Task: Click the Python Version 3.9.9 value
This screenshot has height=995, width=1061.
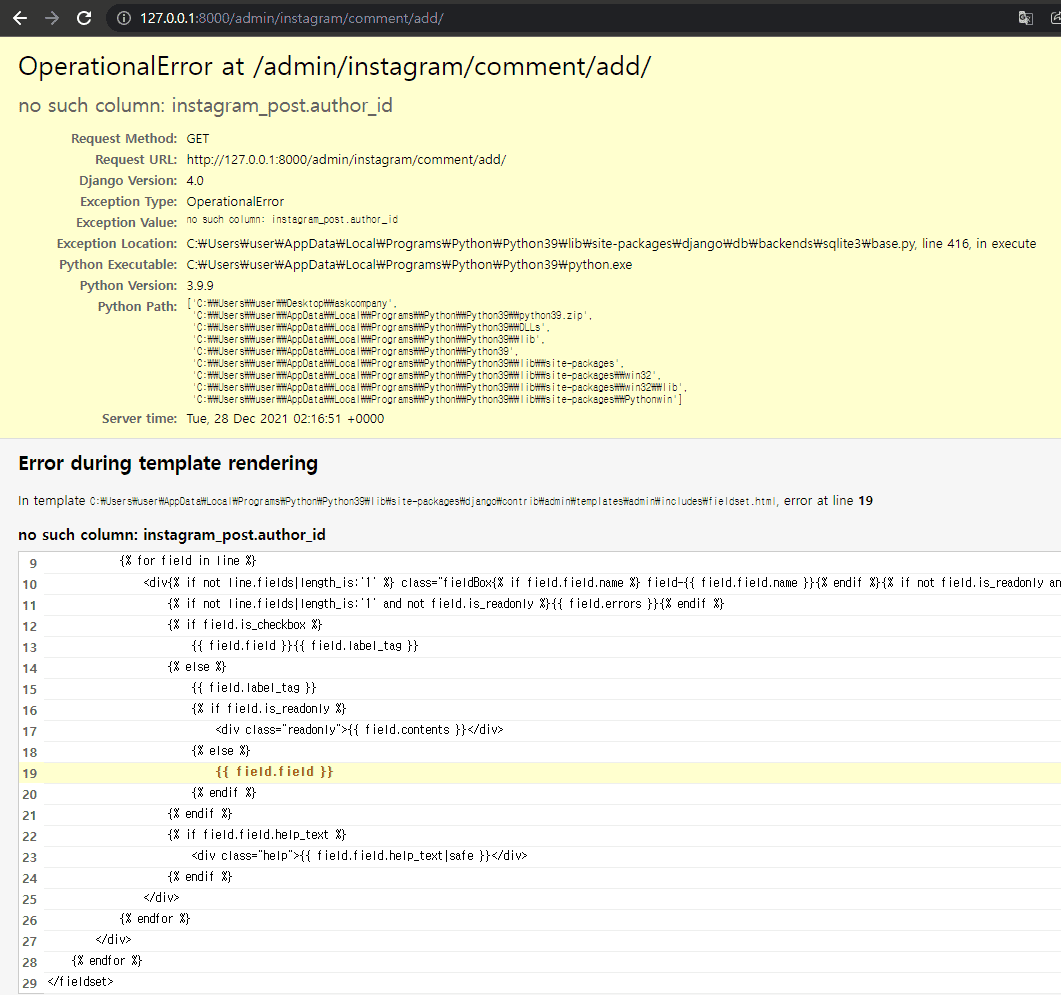Action: pos(200,286)
